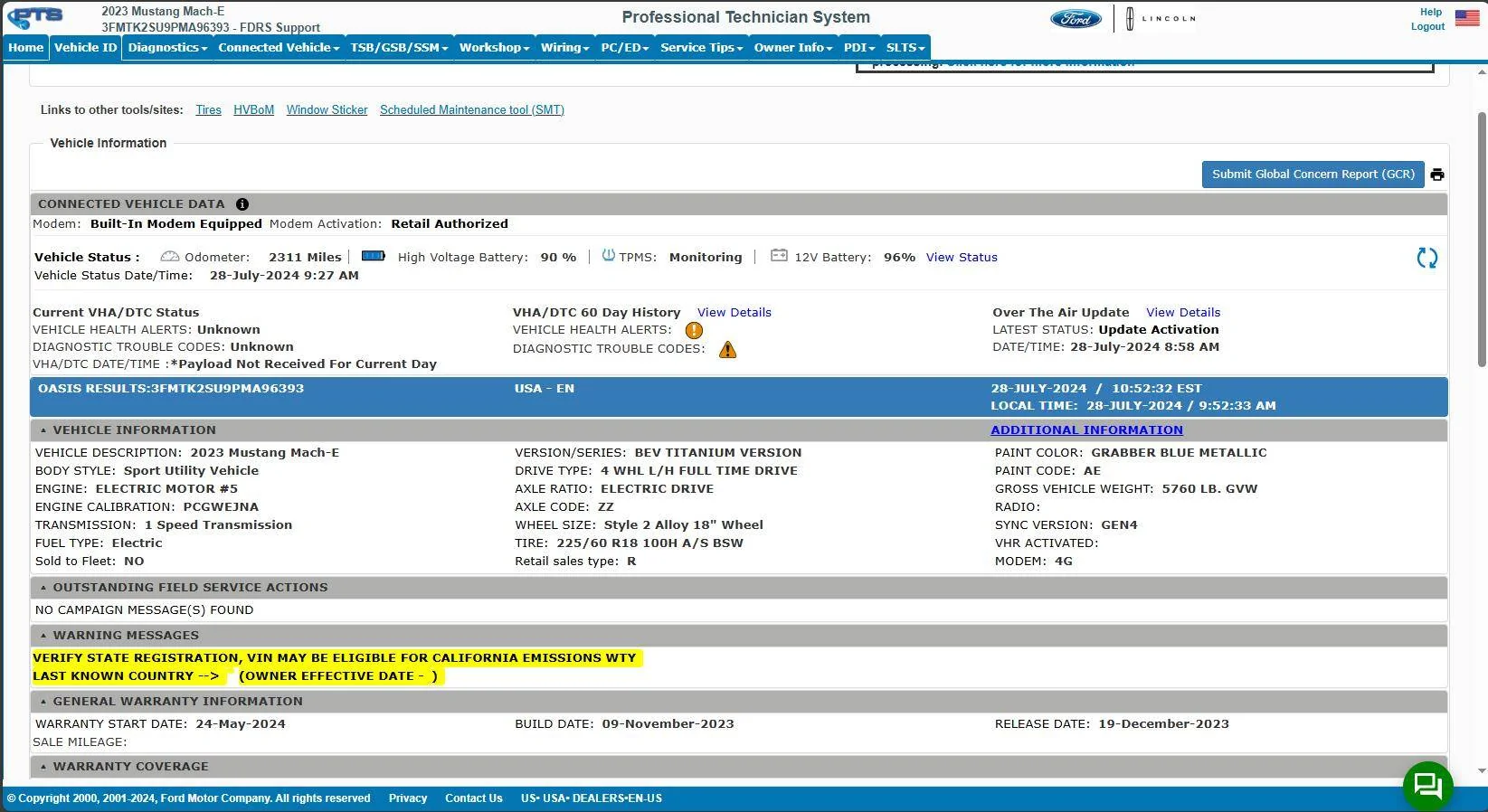Viewport: 1488px width, 812px height.
Task: Click the 12V battery icon
Action: click(x=779, y=256)
